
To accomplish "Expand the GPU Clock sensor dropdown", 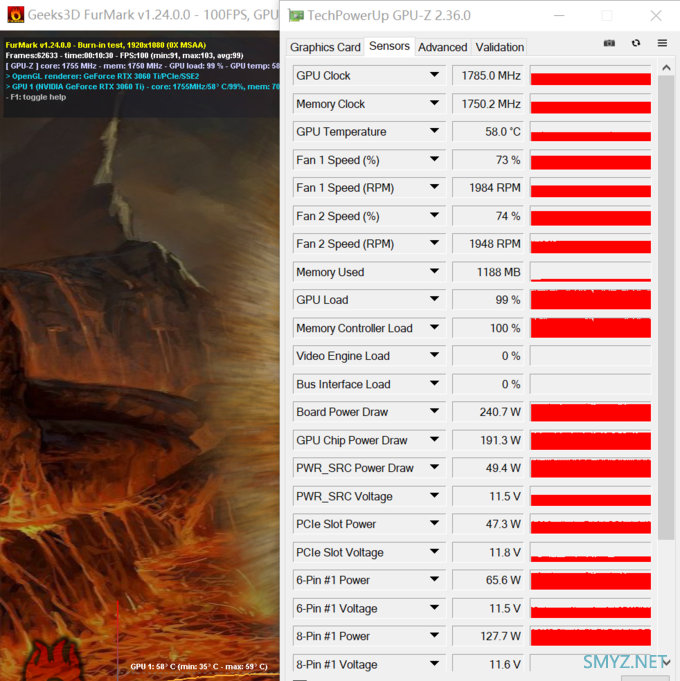I will (435, 75).
